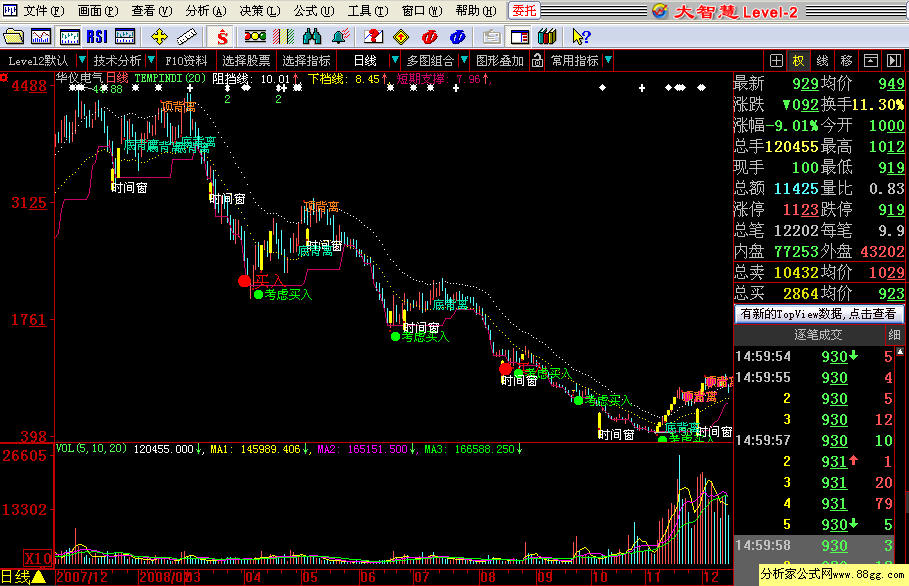The width and height of the screenshot is (909, 586).
Task: Click the 常用指标 button
Action: (575, 60)
